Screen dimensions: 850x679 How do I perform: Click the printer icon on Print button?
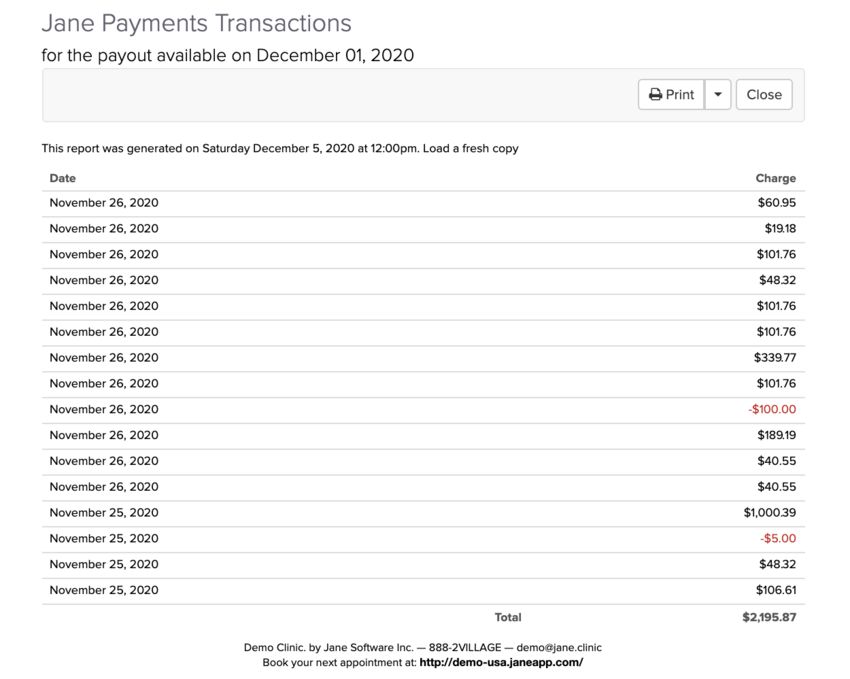click(655, 95)
